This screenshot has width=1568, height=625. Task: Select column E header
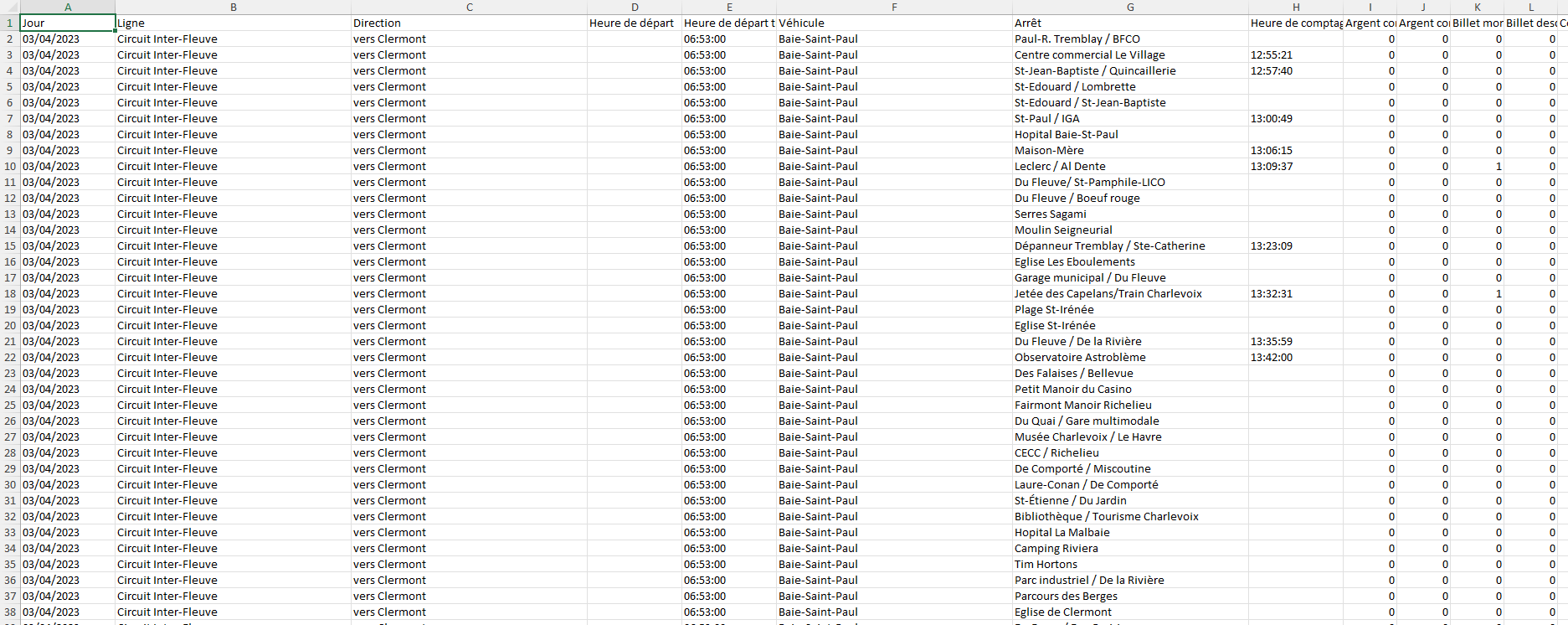click(x=729, y=7)
